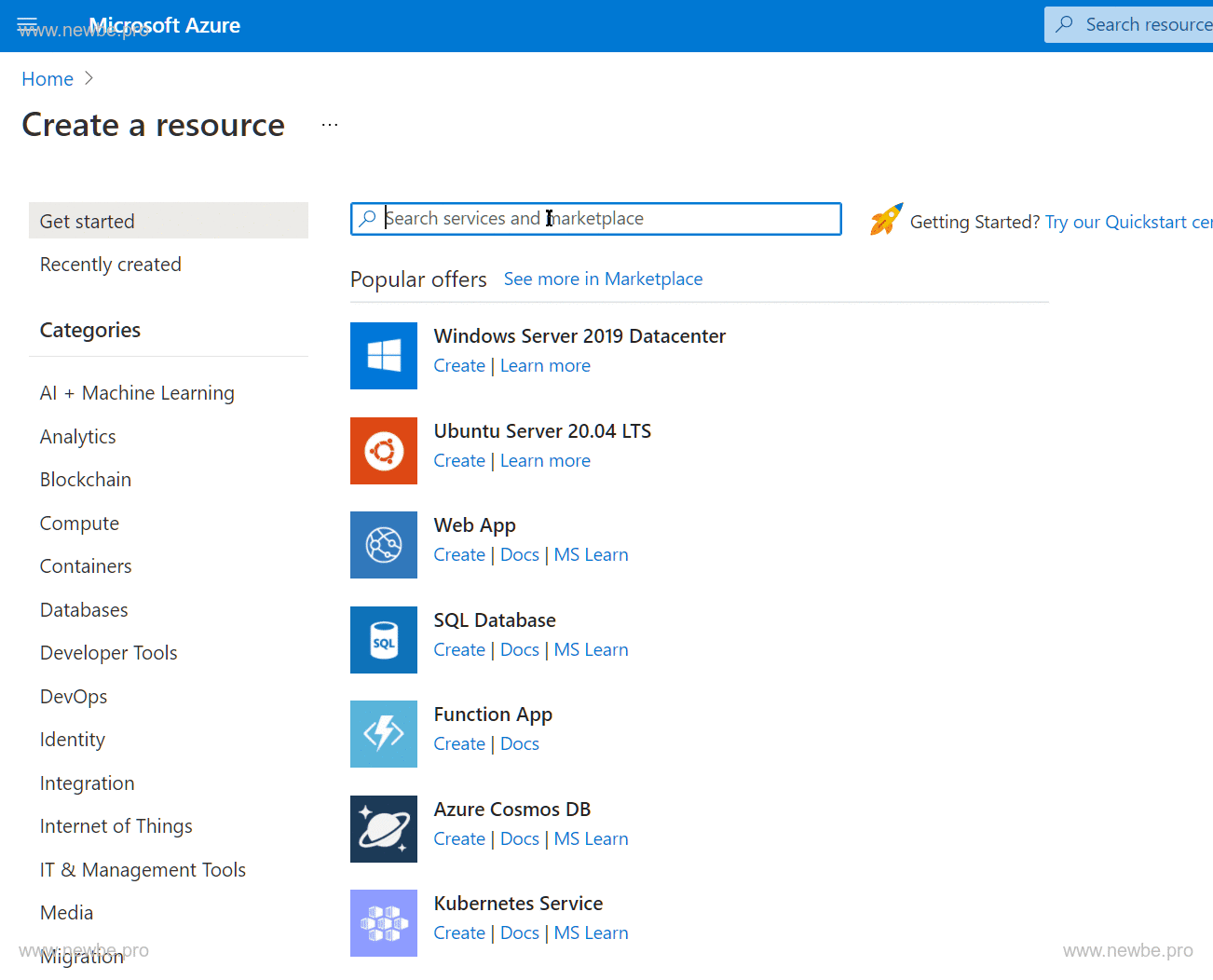This screenshot has width=1213, height=980.
Task: Open the Function App lightning icon
Action: (383, 734)
